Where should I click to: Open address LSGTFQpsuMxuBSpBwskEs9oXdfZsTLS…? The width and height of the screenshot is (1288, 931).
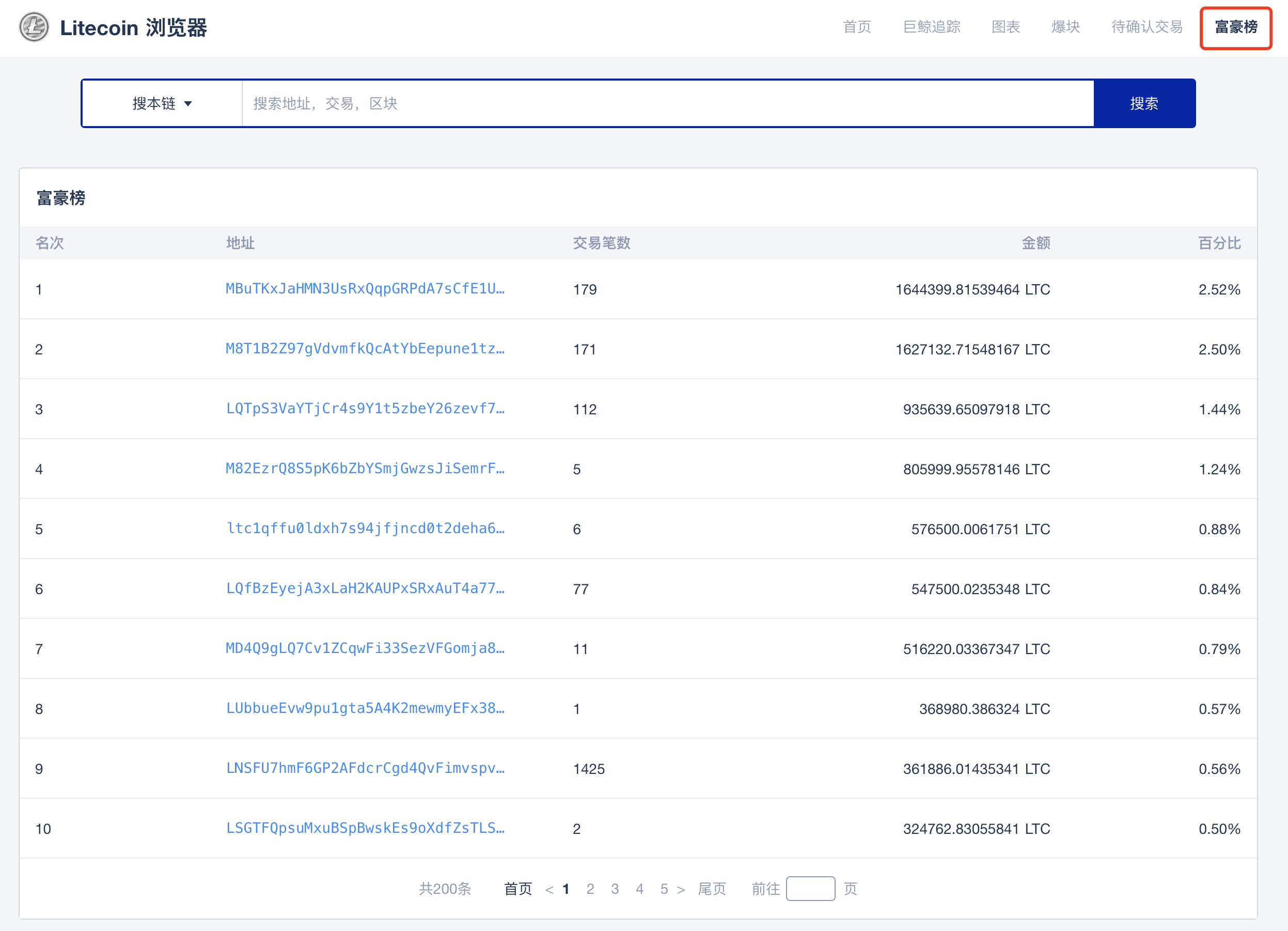[365, 828]
